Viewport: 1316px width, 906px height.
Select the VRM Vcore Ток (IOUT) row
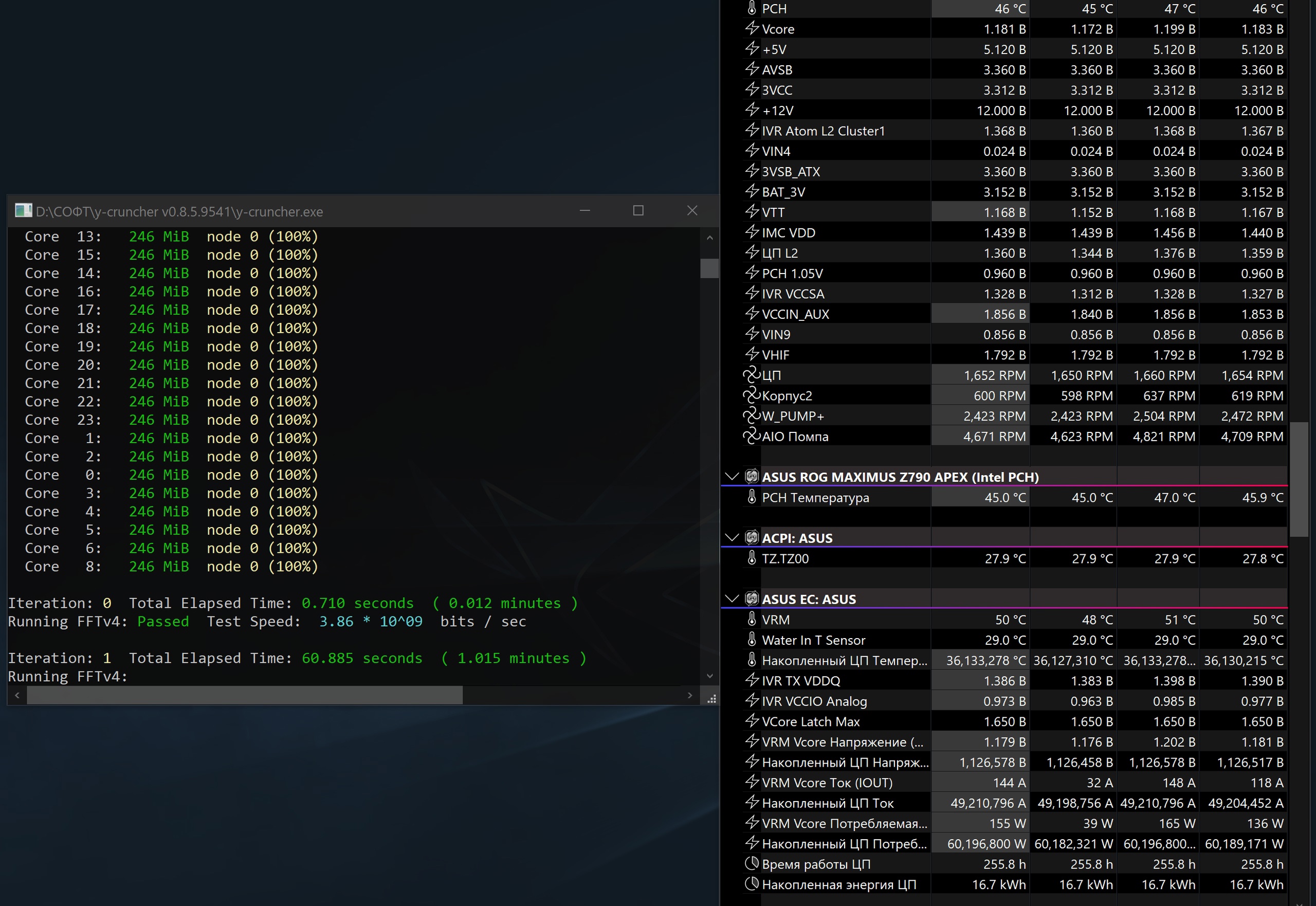[x=827, y=783]
